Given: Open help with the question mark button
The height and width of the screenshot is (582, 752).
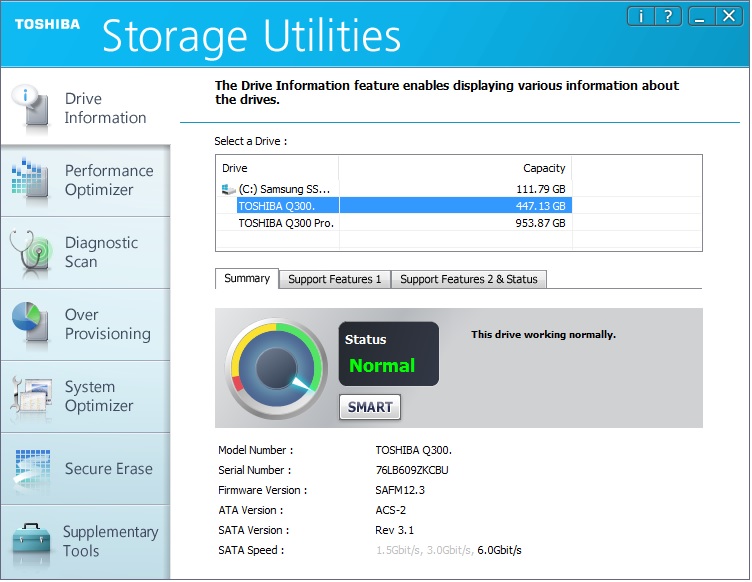Looking at the screenshot, I should pos(668,17).
